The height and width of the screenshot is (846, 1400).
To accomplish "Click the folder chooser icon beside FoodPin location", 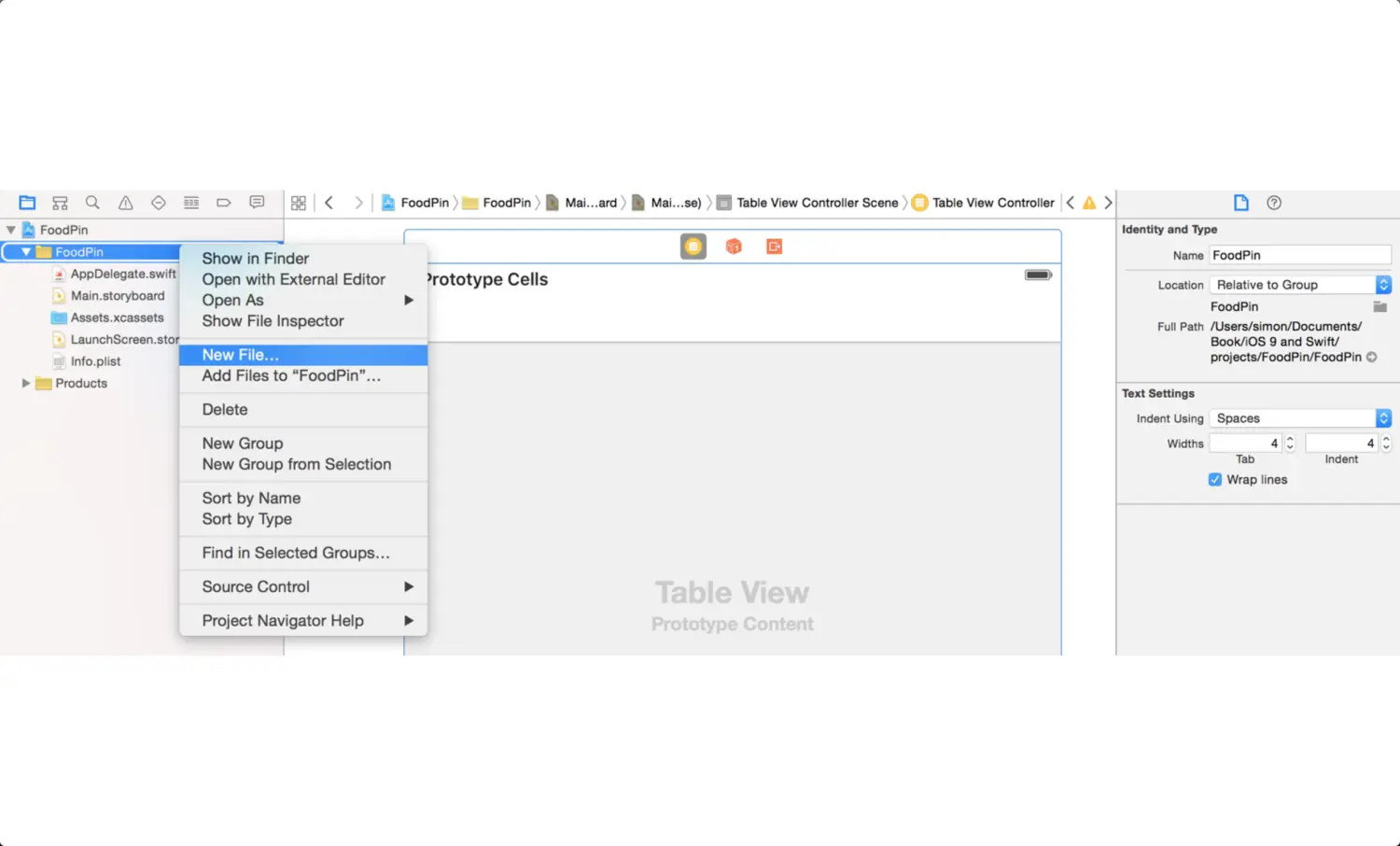I will tap(1380, 306).
